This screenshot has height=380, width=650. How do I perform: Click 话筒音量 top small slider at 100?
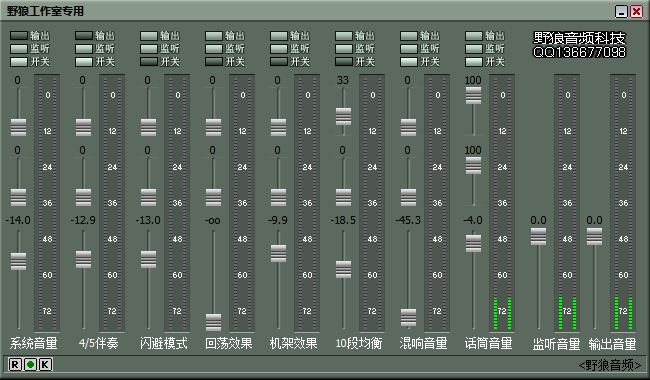coord(473,95)
